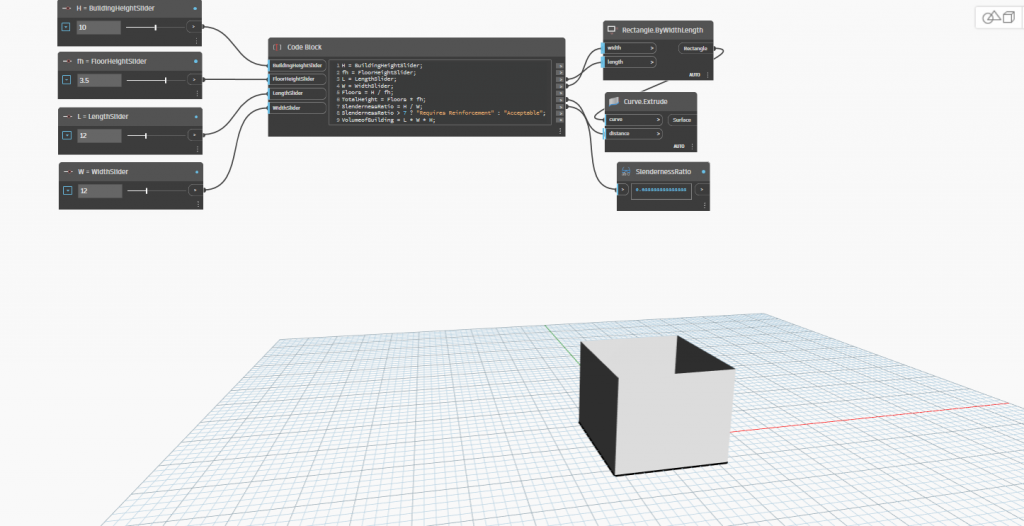The height and width of the screenshot is (526, 1024).
Task: Expand WidthSlider settings chevron
Action: [x=67, y=190]
